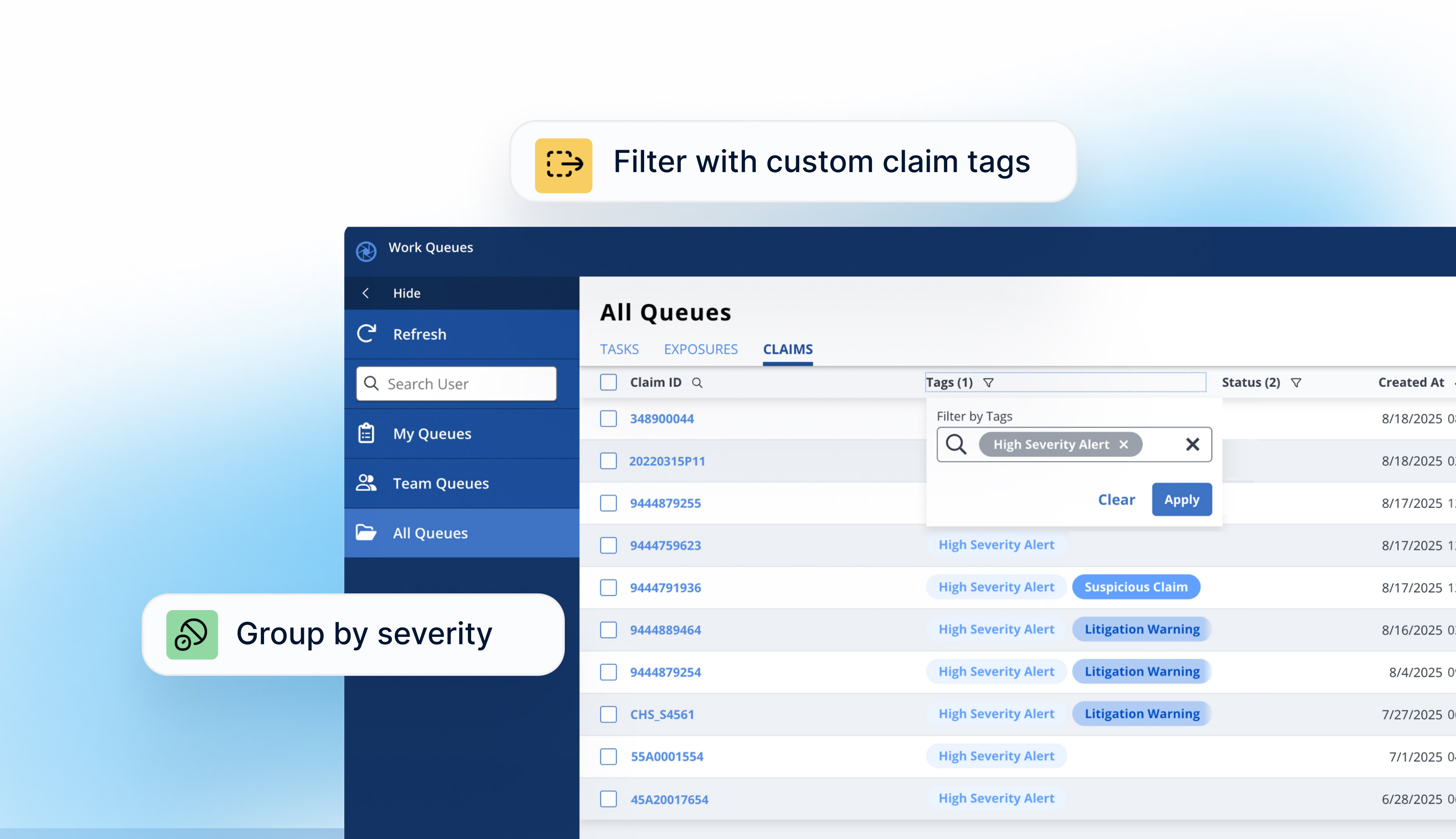Viewport: 1456px width, 839px height.
Task: Click the Work Queues logo icon
Action: (366, 251)
